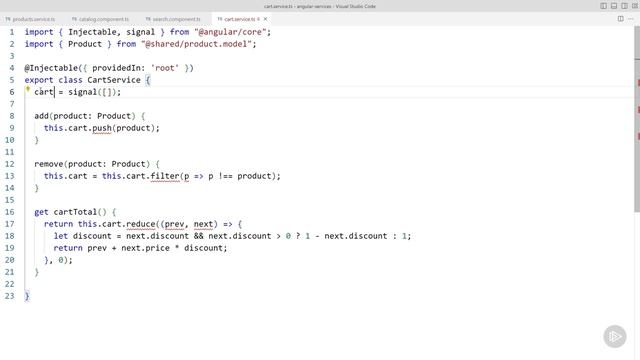The height and width of the screenshot is (360, 640).
Task: Click "let" keyword on line 18
Action: [x=61, y=236]
